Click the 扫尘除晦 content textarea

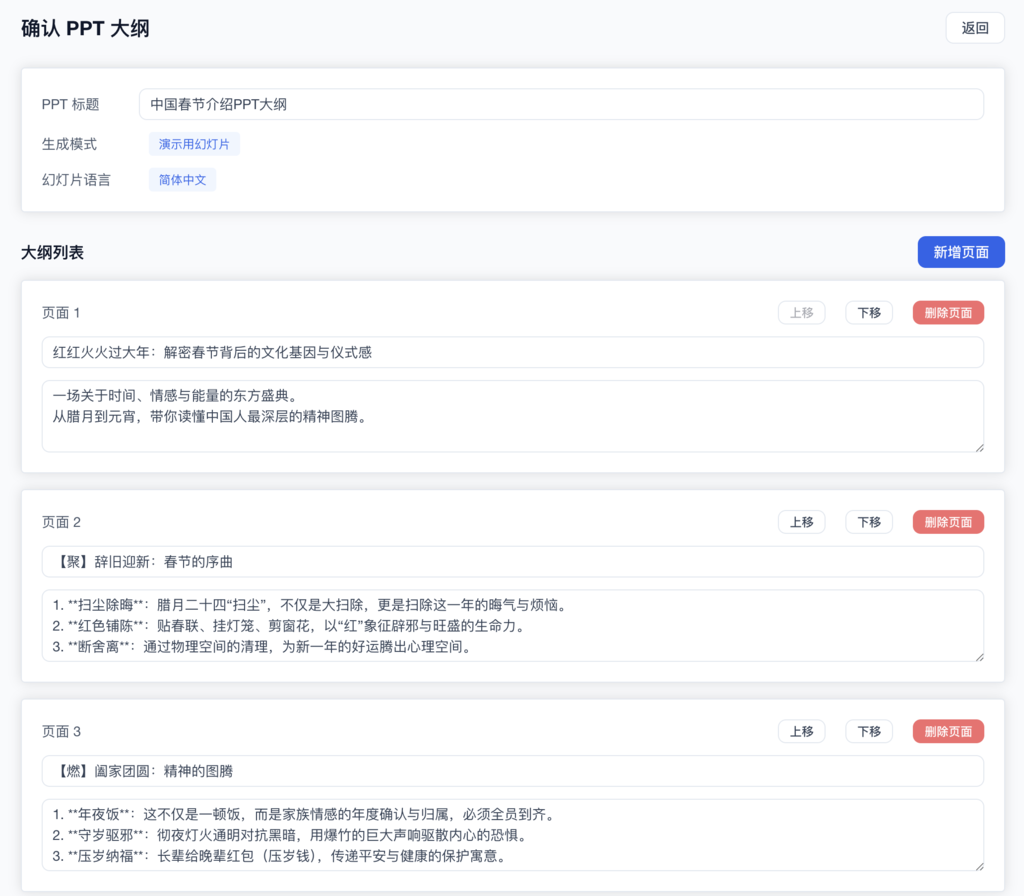coord(512,625)
